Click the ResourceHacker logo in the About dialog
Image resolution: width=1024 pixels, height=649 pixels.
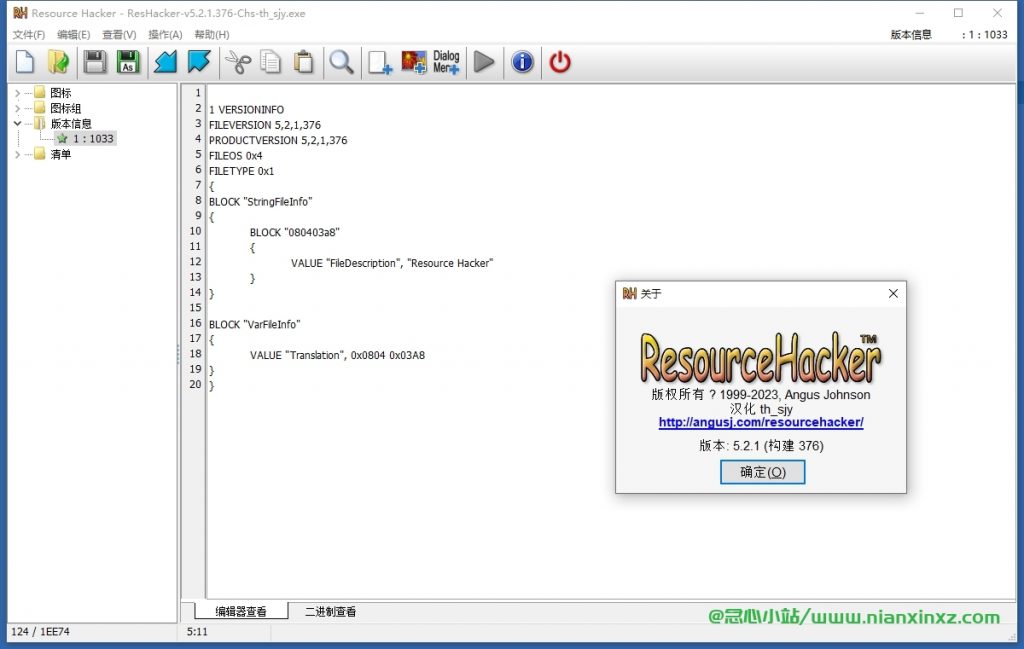click(x=761, y=357)
